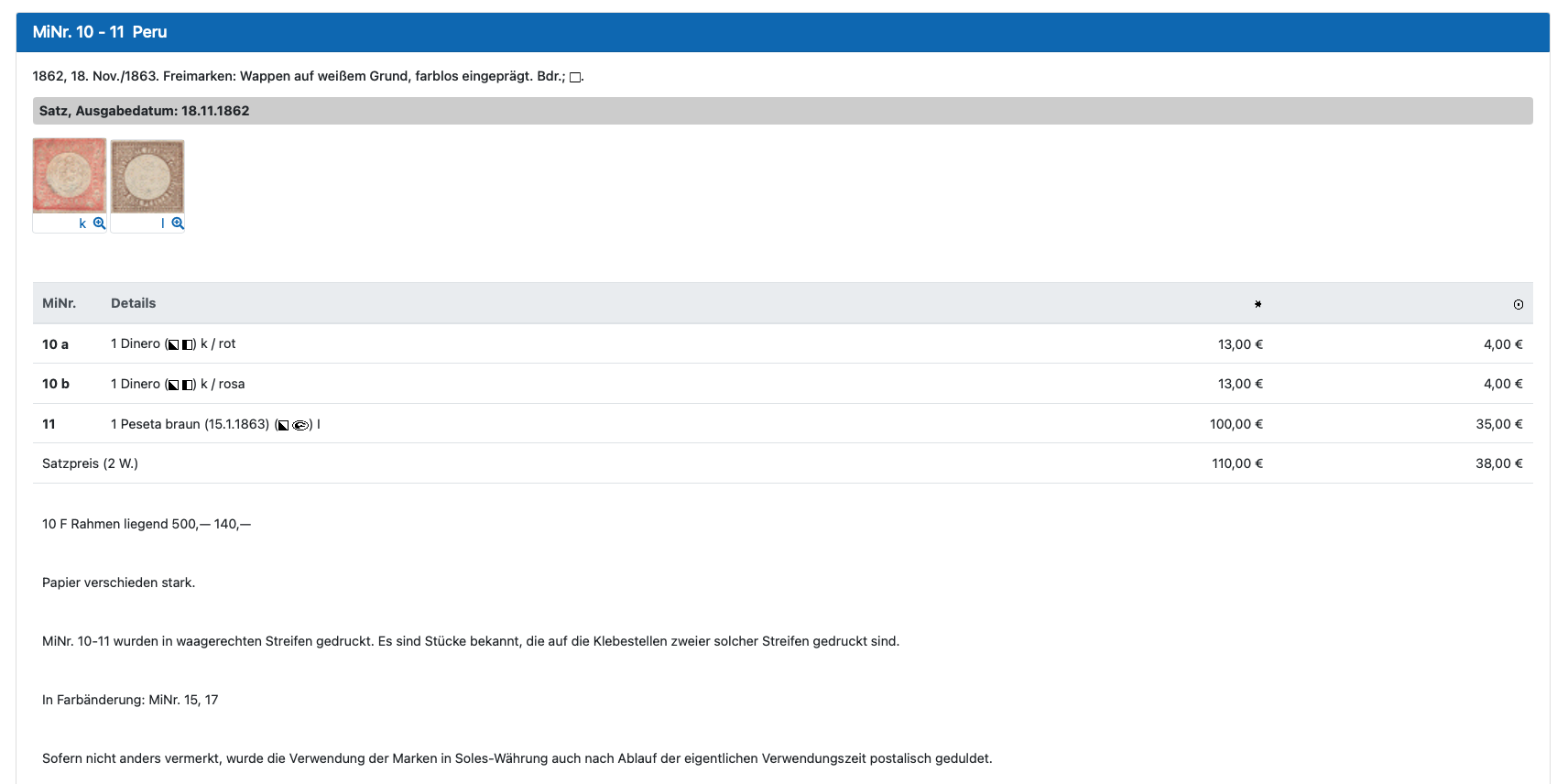Open the brown 1 Peseta stamp thumbnail

147,177
